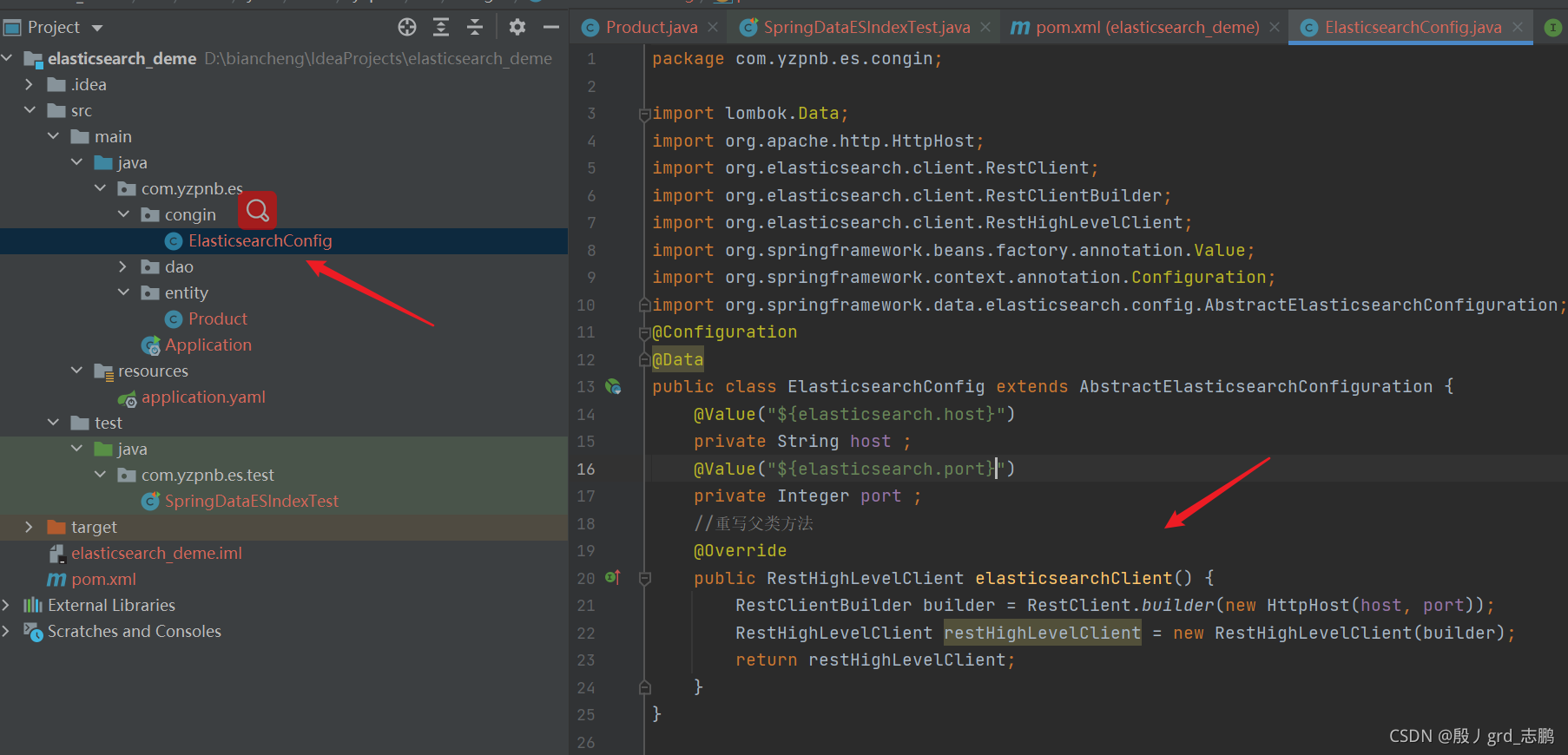Collapse the com.yzpnb.es package
The image size is (1568, 755).
coord(100,188)
